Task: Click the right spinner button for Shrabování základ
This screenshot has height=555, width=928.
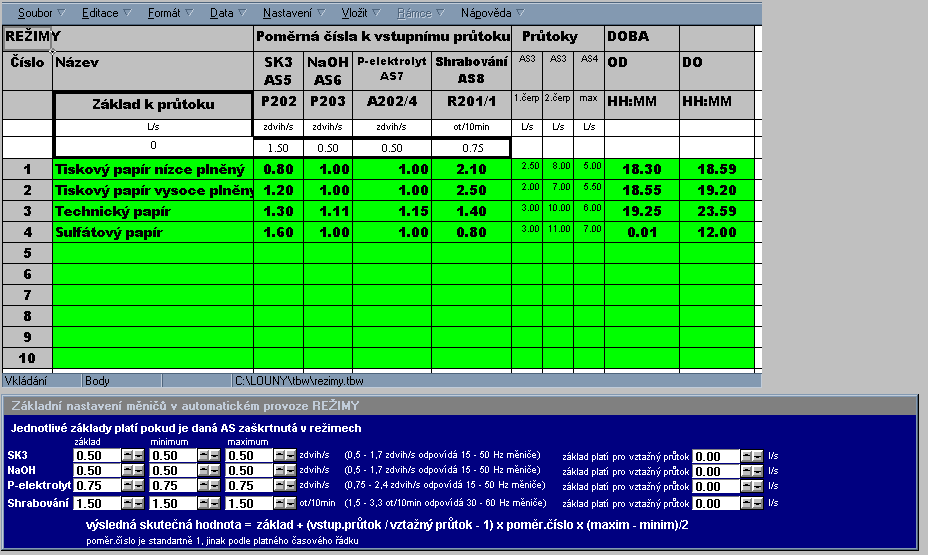Action: click(138, 503)
